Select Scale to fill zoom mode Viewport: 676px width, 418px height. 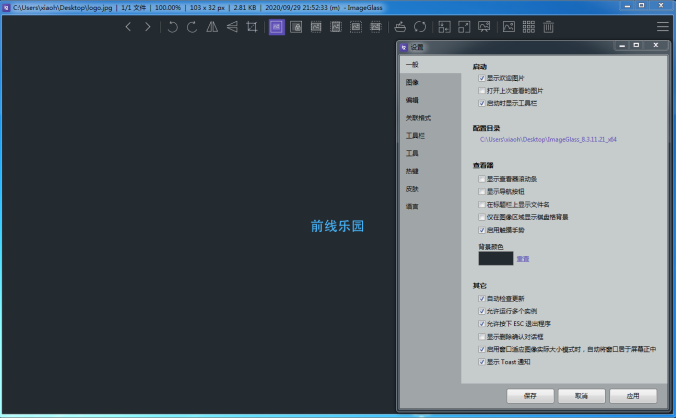[376, 27]
